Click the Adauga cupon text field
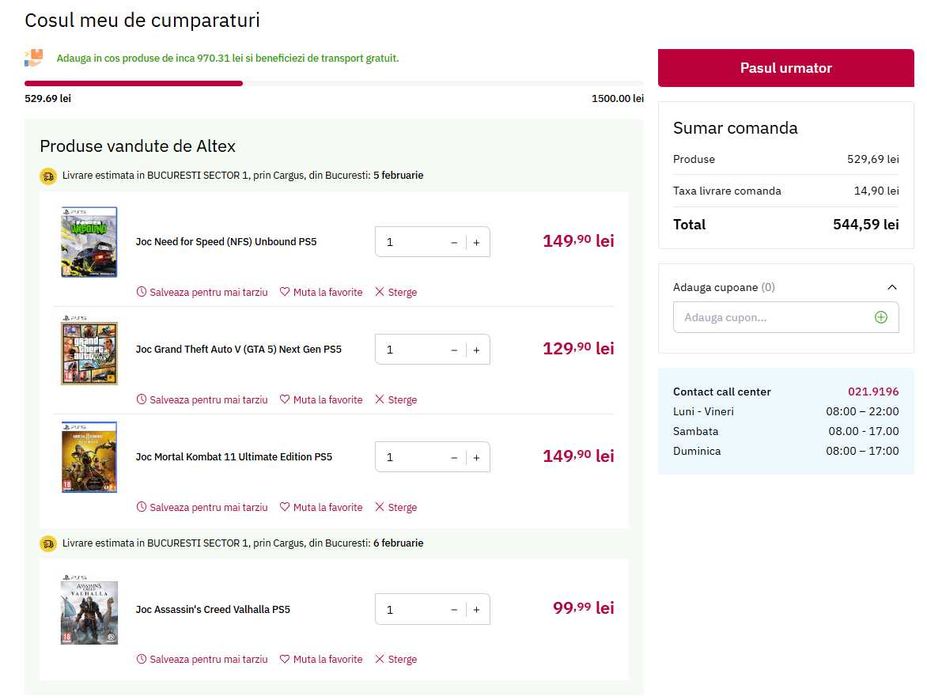 [772, 317]
